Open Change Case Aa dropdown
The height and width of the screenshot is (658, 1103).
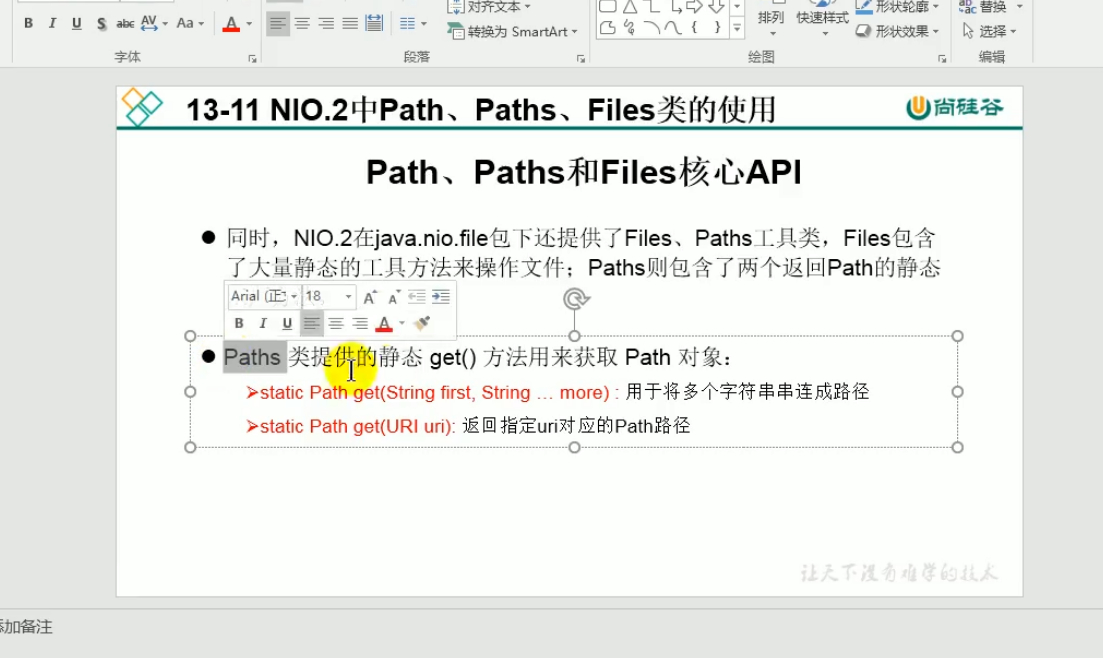point(190,23)
